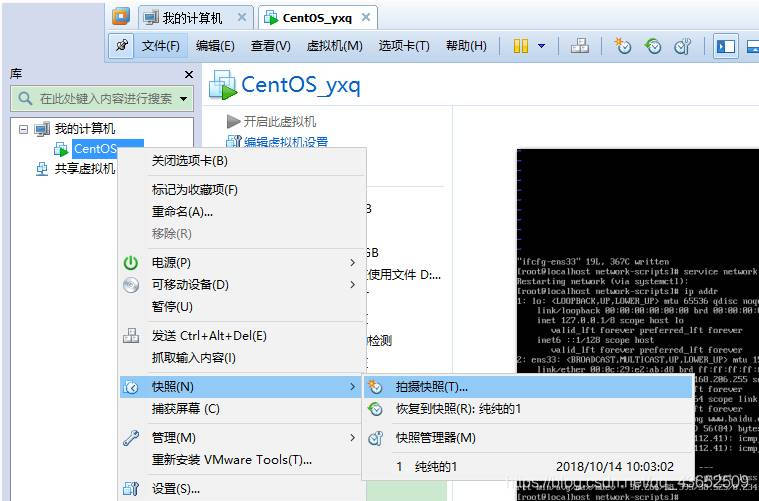Choose 重命名(A)... in context menu

pos(242,212)
